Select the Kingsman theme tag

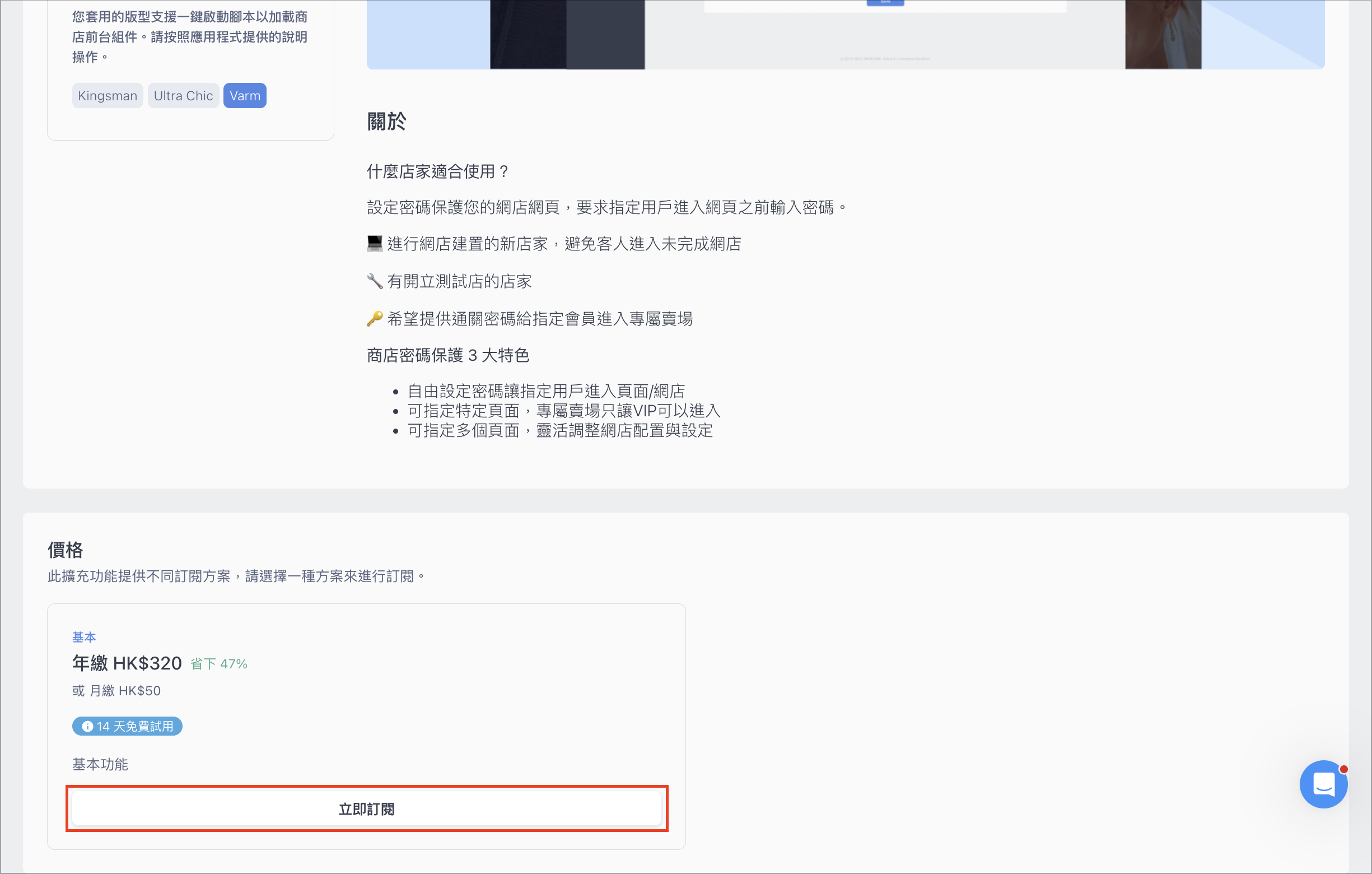point(107,96)
